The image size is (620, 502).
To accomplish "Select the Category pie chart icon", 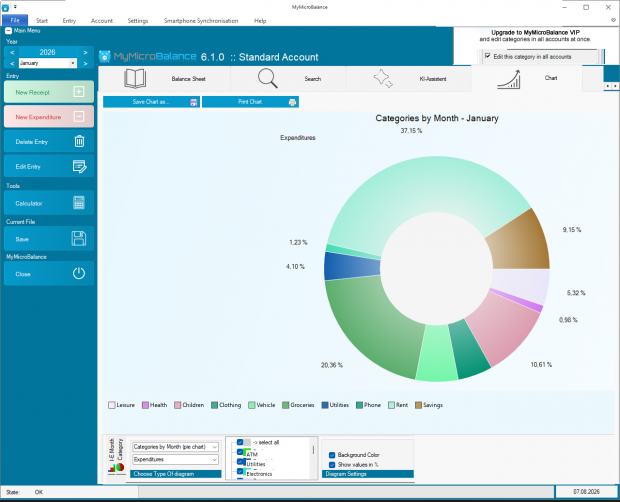I will coord(119,467).
